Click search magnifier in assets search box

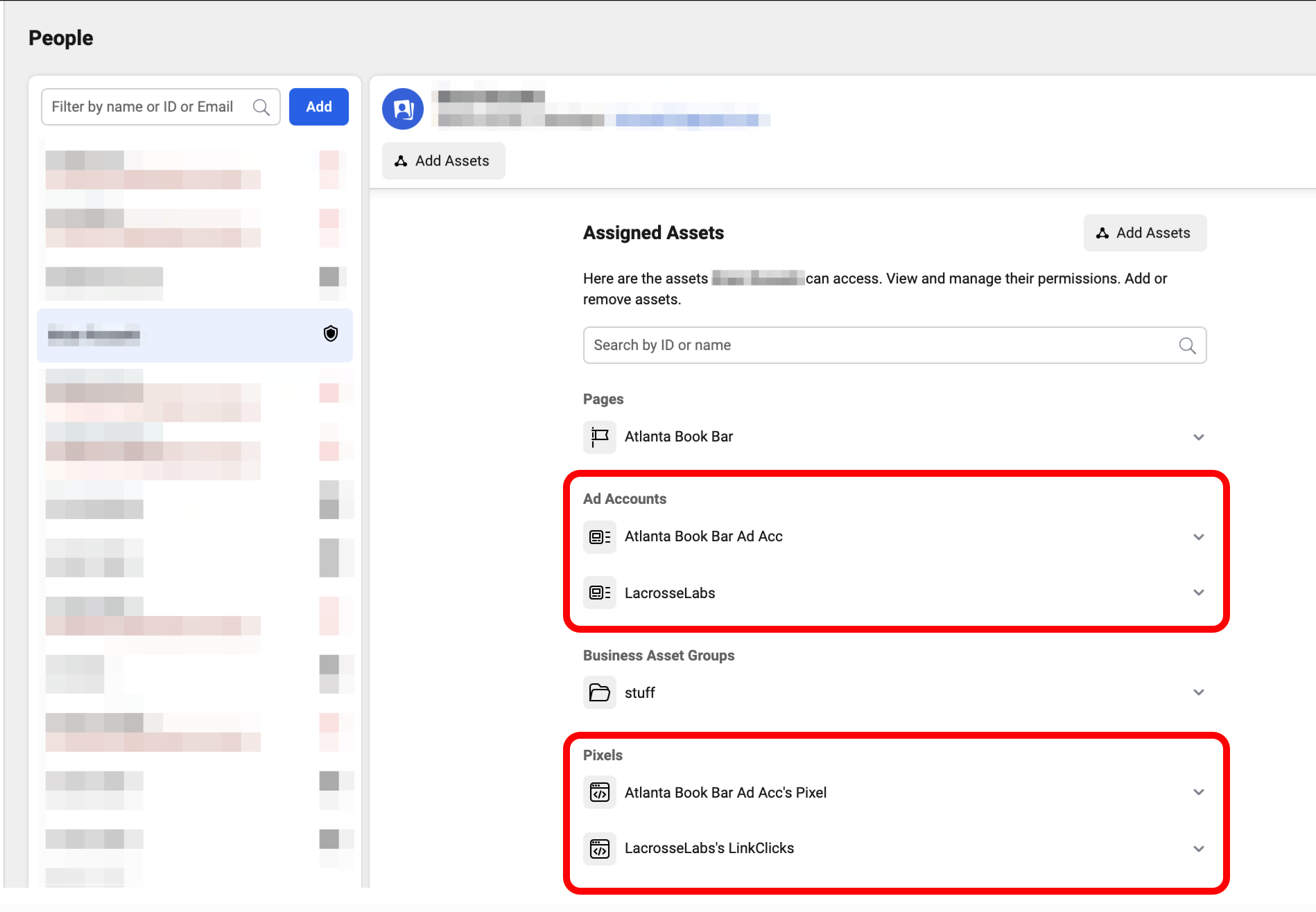[1187, 345]
